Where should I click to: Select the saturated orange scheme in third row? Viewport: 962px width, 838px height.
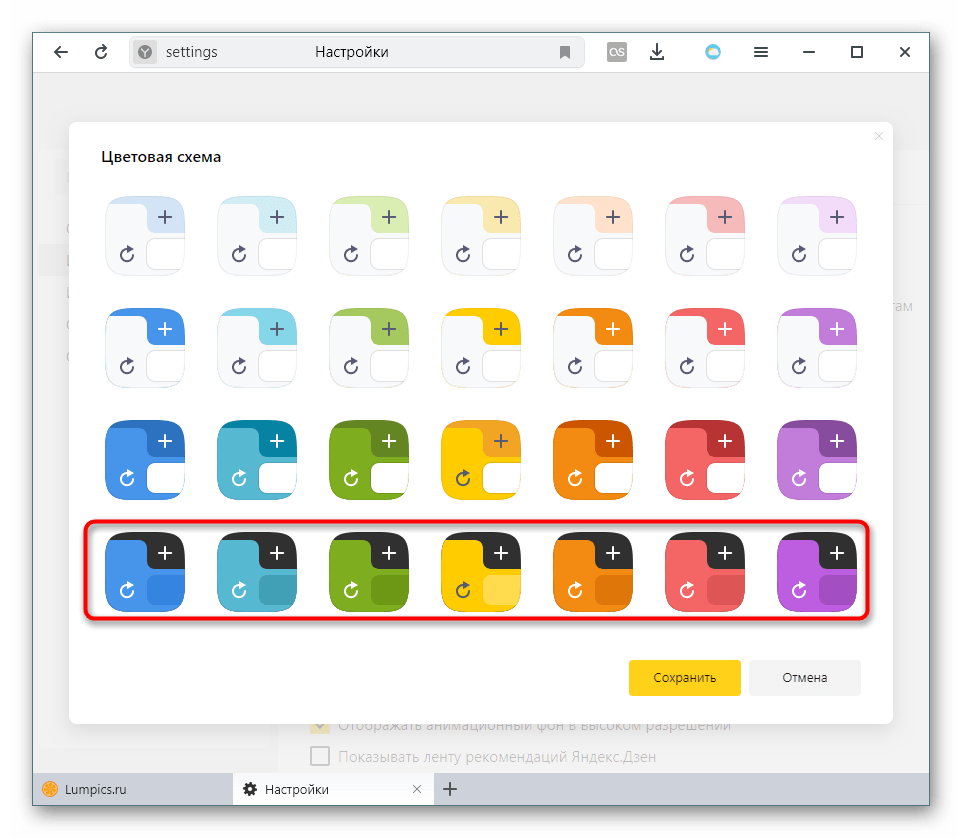pos(593,460)
